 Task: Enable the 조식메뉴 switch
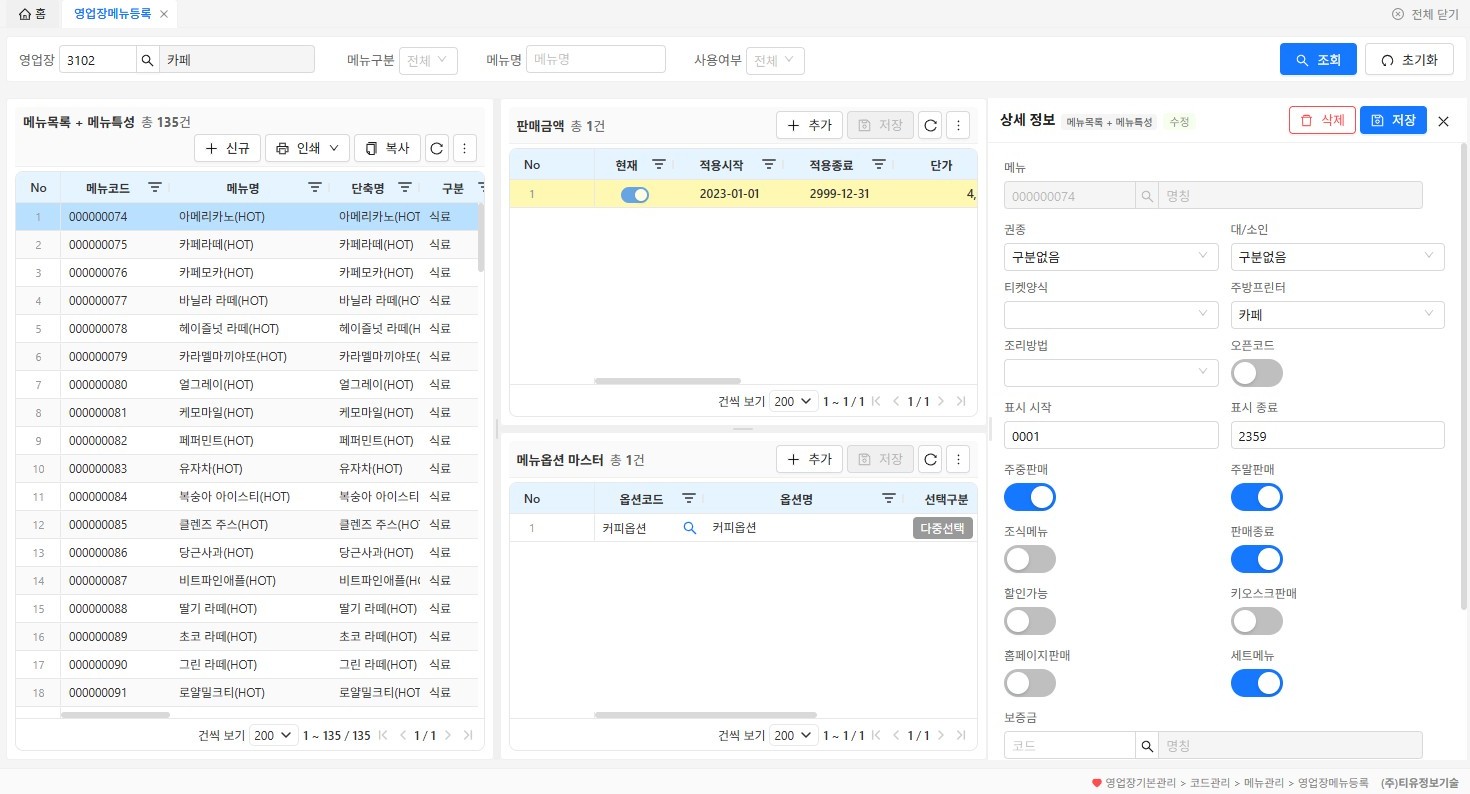(x=1030, y=559)
